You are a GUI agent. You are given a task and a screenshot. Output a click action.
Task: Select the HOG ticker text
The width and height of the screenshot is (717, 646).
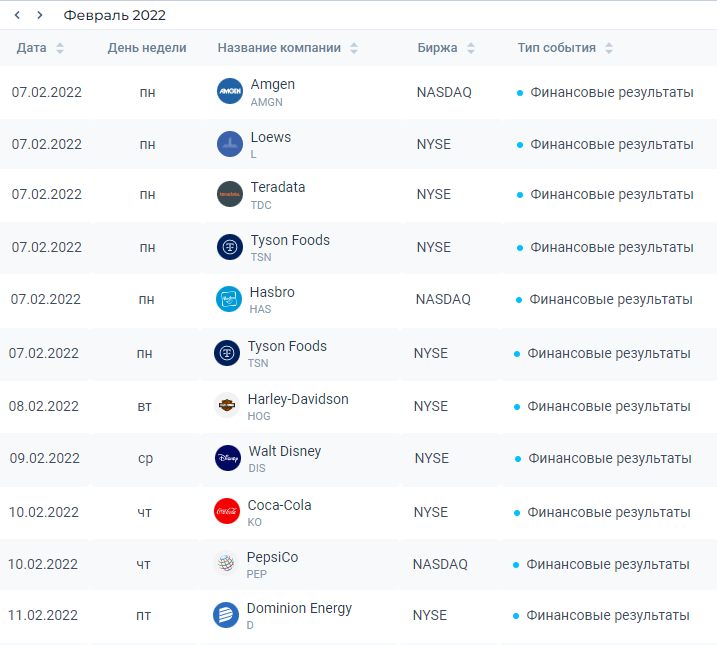pyautogui.click(x=259, y=416)
